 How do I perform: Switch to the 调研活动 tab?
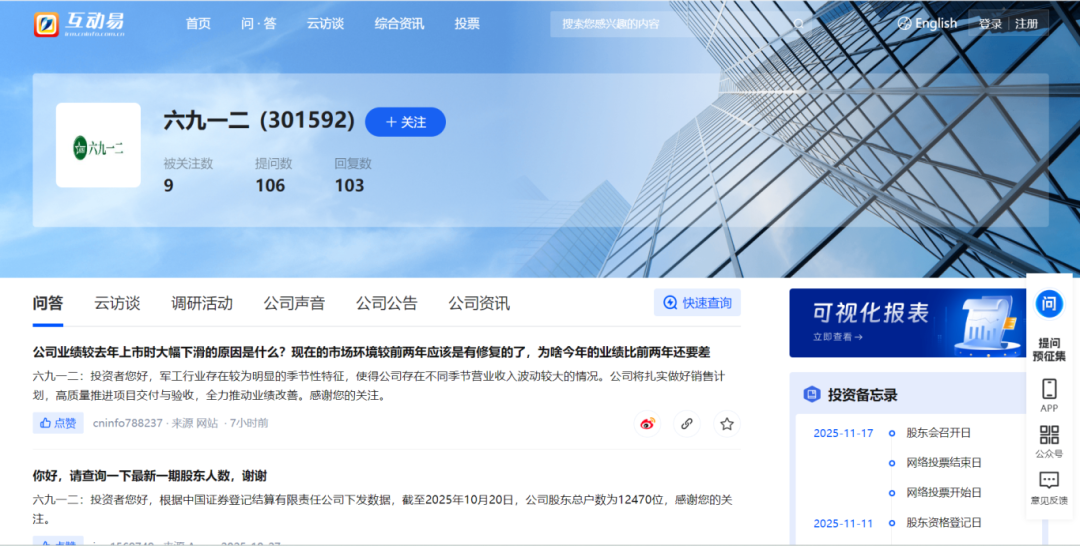(x=202, y=303)
